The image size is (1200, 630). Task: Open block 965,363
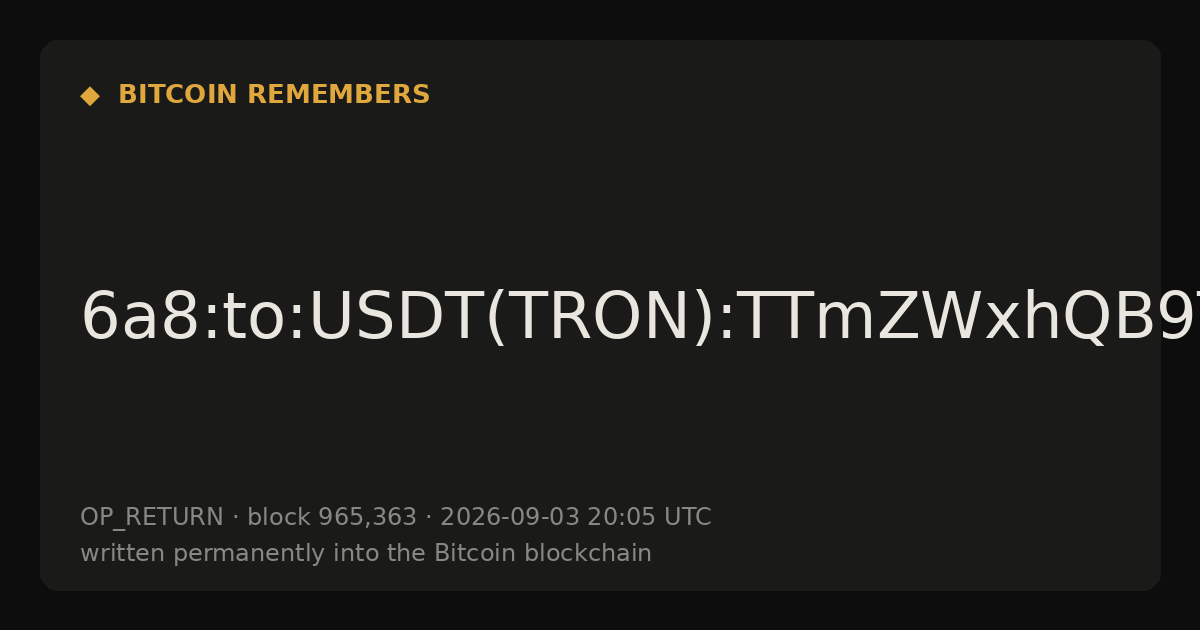click(x=332, y=518)
